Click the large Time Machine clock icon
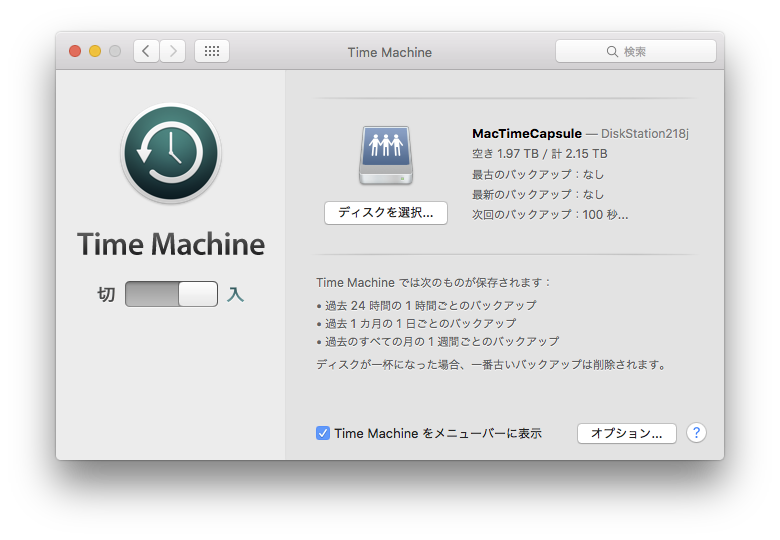The image size is (780, 540). pos(171,153)
